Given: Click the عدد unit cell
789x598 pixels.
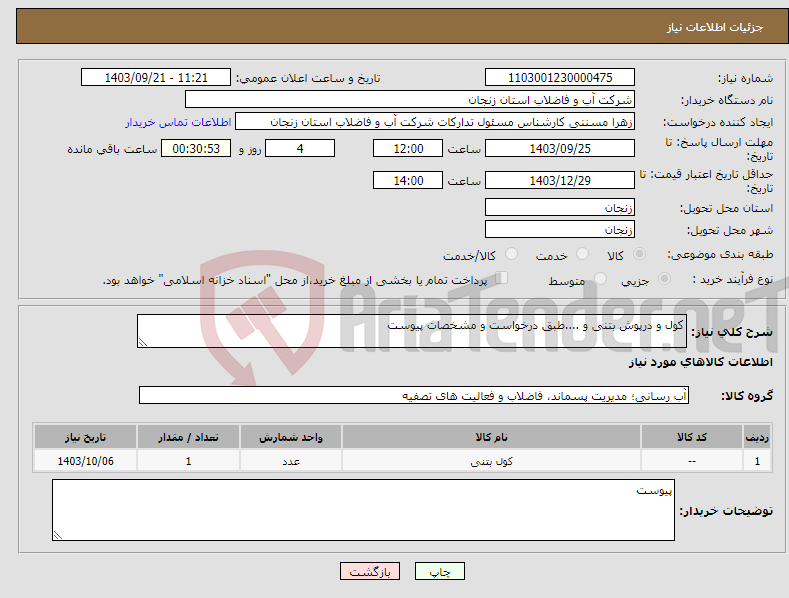Looking at the screenshot, I should tap(291, 461).
